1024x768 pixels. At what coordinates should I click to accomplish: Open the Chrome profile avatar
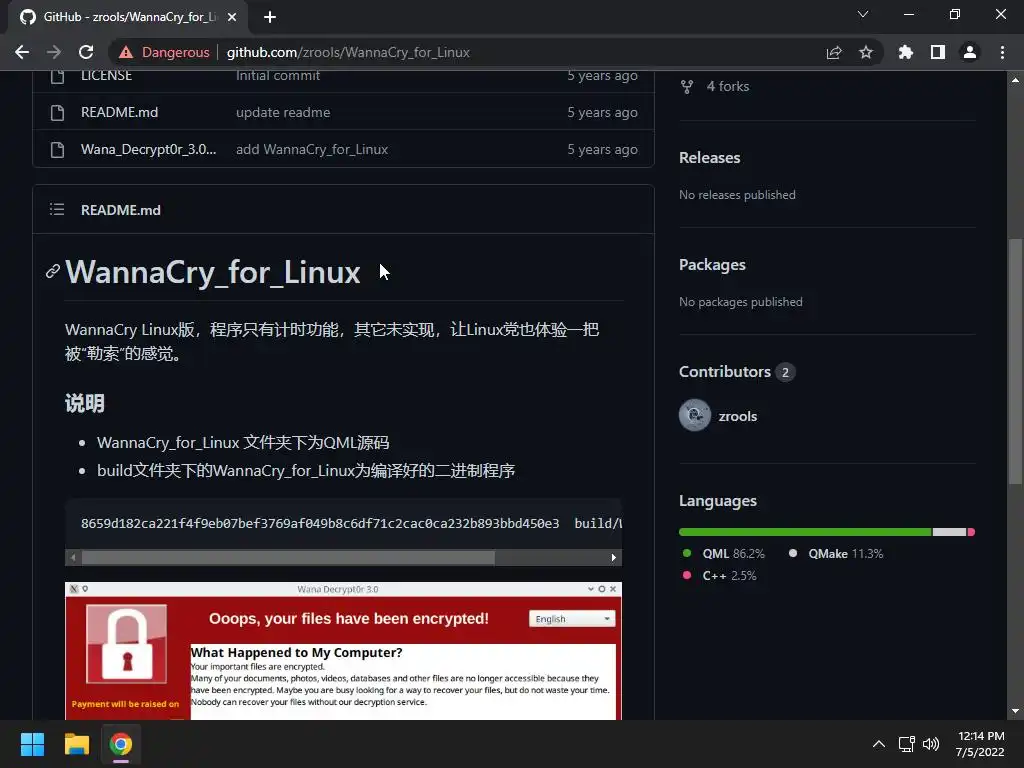pos(970,52)
